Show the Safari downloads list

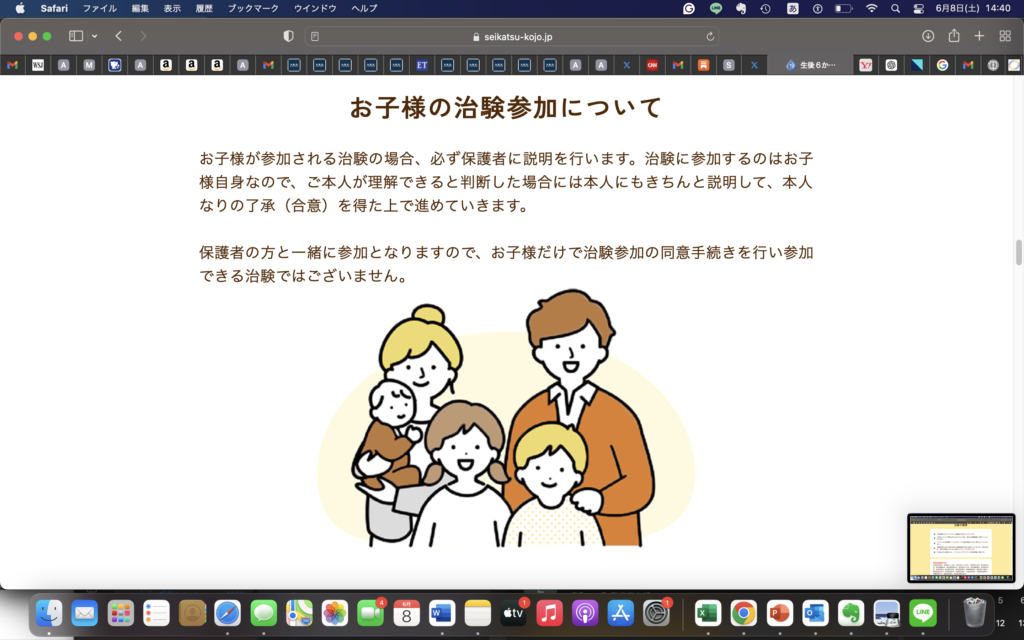(x=928, y=36)
